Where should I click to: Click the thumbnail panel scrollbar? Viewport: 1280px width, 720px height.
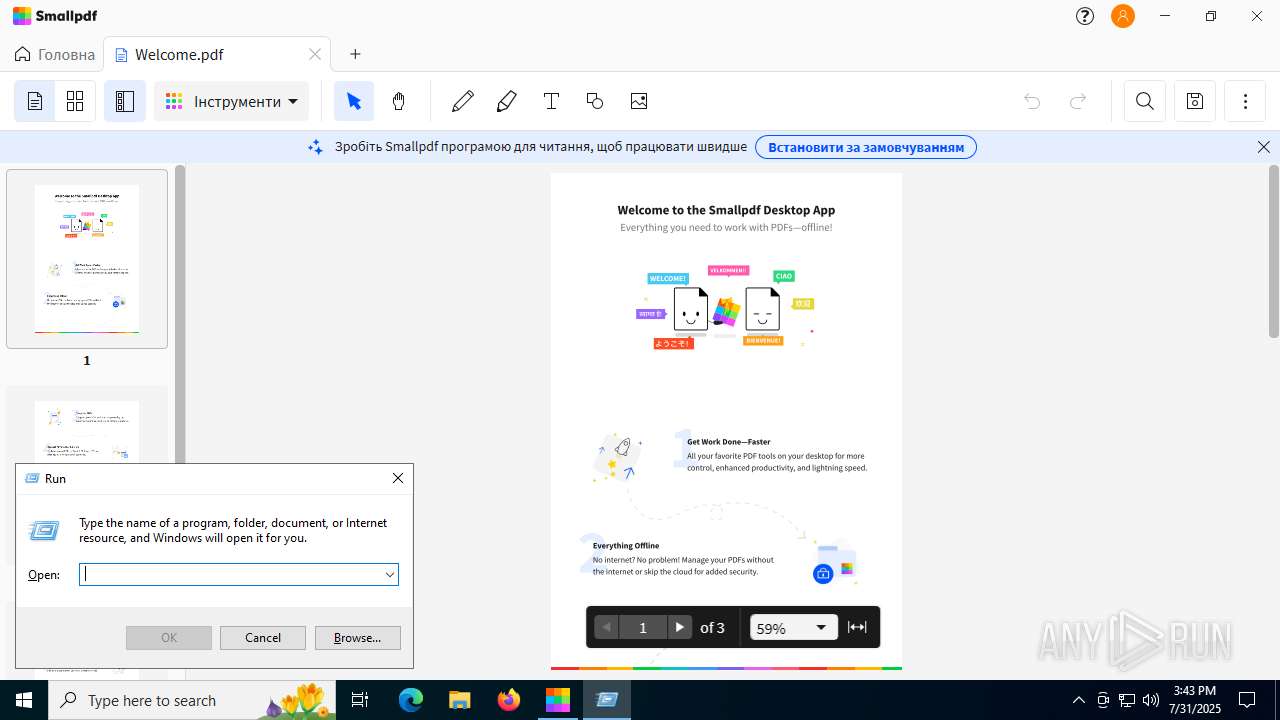pyautogui.click(x=180, y=314)
